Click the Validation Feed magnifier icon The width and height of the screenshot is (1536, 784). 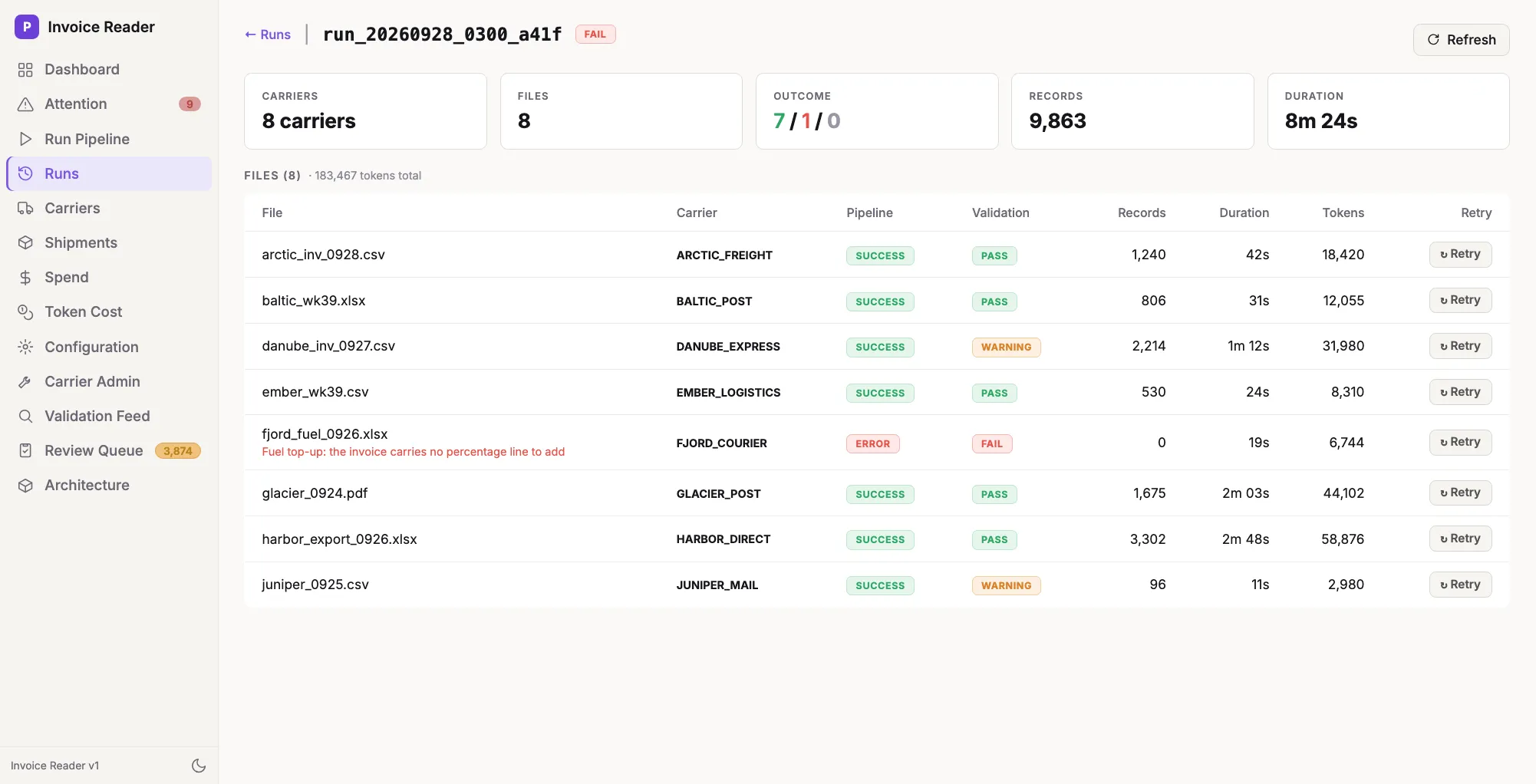(25, 417)
